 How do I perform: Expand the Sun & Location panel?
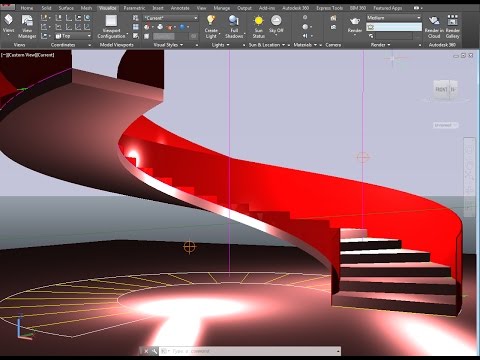[267, 45]
